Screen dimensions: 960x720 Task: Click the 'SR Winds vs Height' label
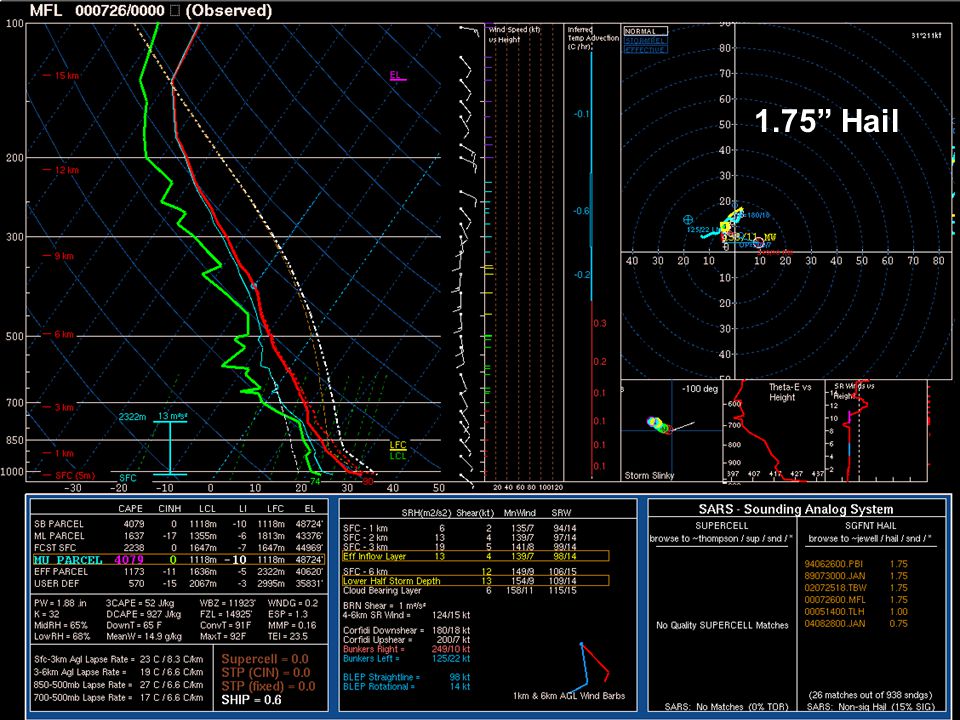[x=854, y=391]
